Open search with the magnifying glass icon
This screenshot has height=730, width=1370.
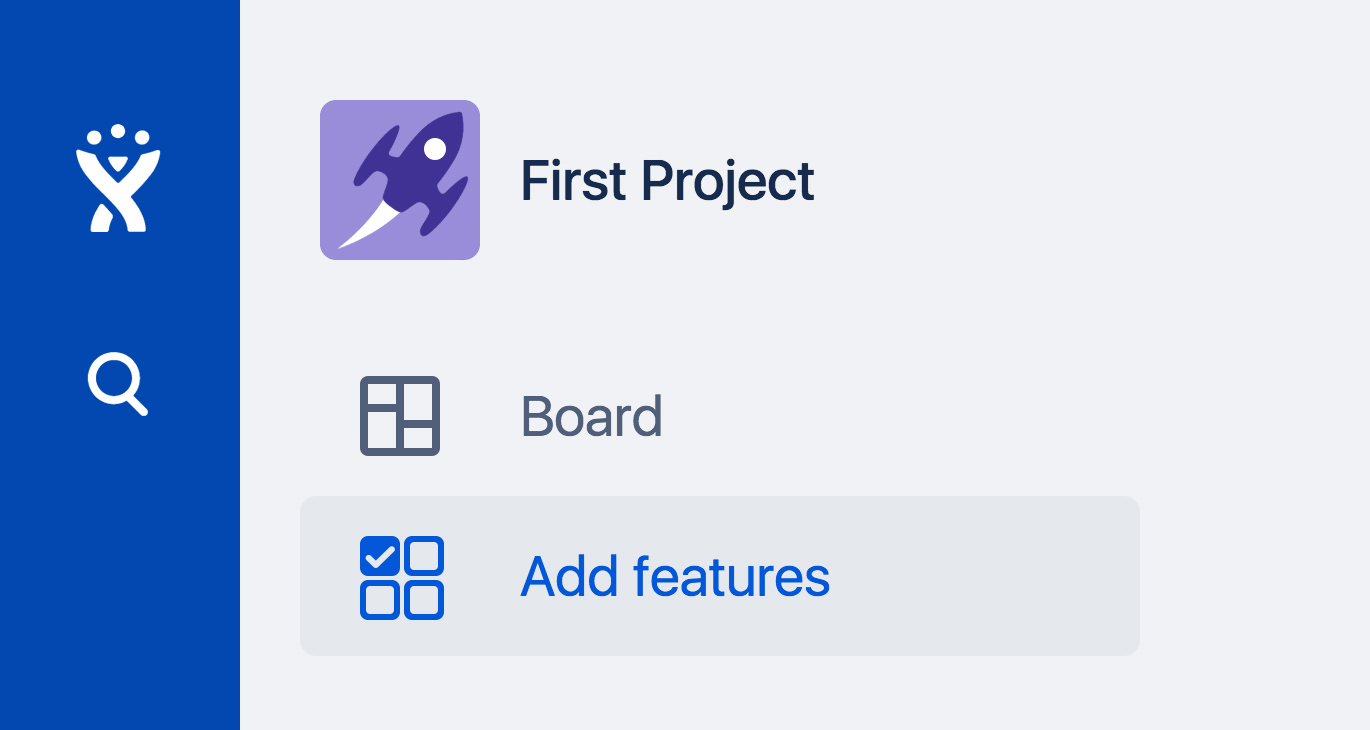(117, 383)
